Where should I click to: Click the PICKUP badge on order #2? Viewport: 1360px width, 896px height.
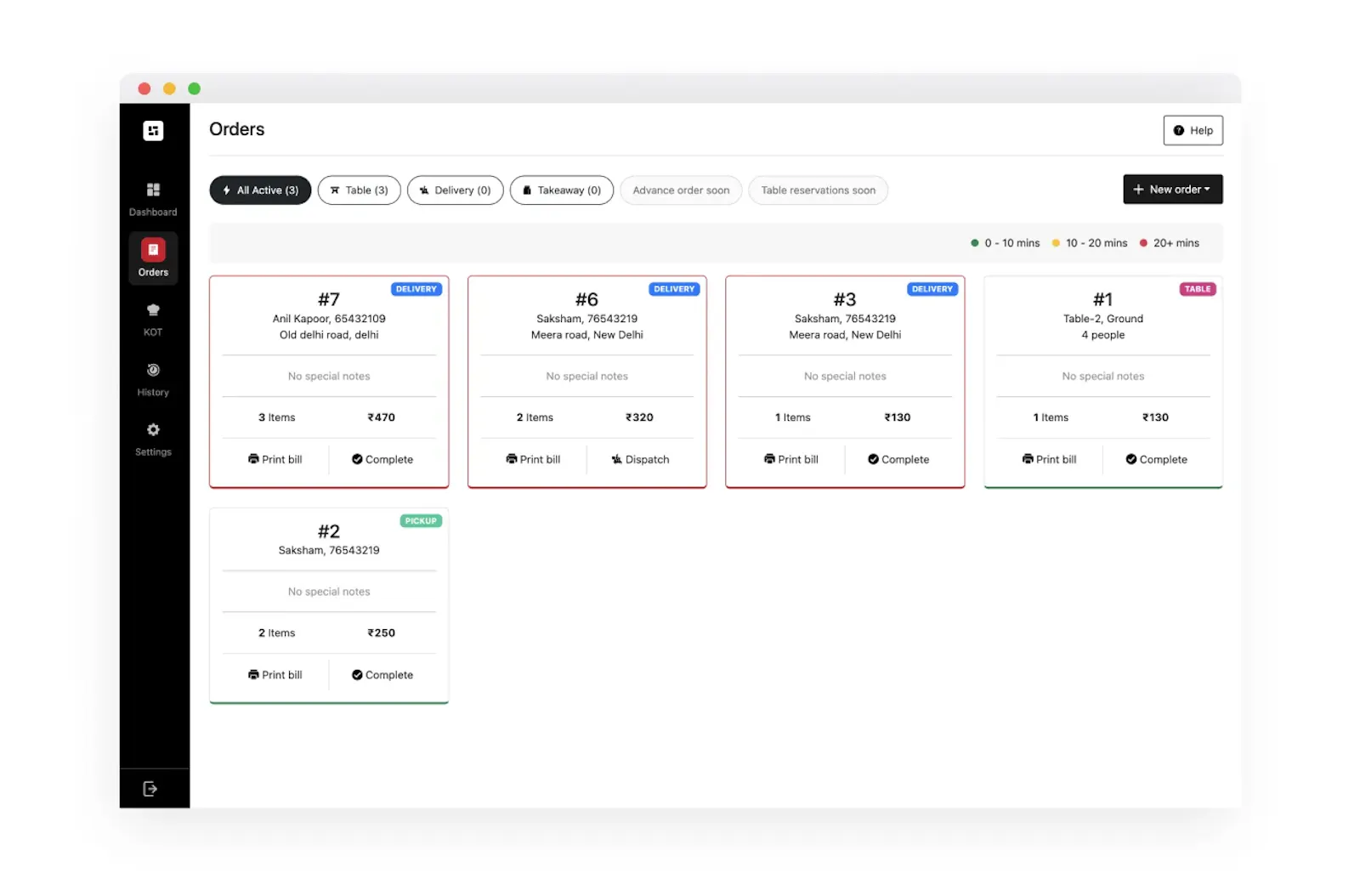click(x=421, y=521)
